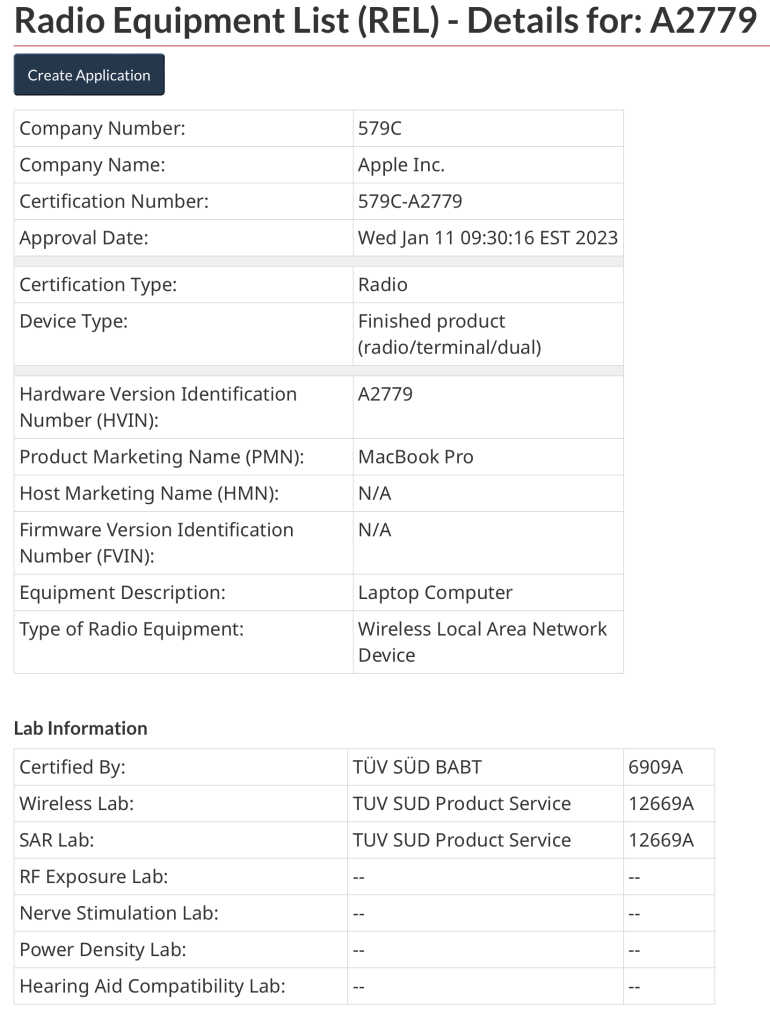Image resolution: width=770 pixels, height=1023 pixels.
Task: Click the Hearing Aid Compatibility Lab label
Action: (x=152, y=986)
